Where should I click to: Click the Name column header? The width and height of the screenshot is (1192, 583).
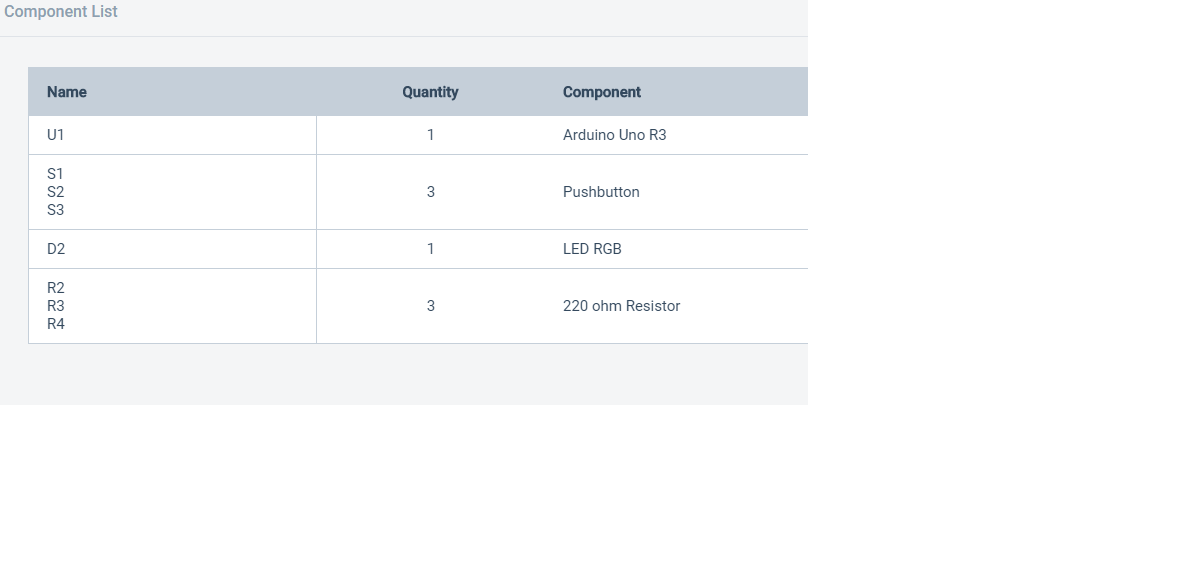pos(67,92)
